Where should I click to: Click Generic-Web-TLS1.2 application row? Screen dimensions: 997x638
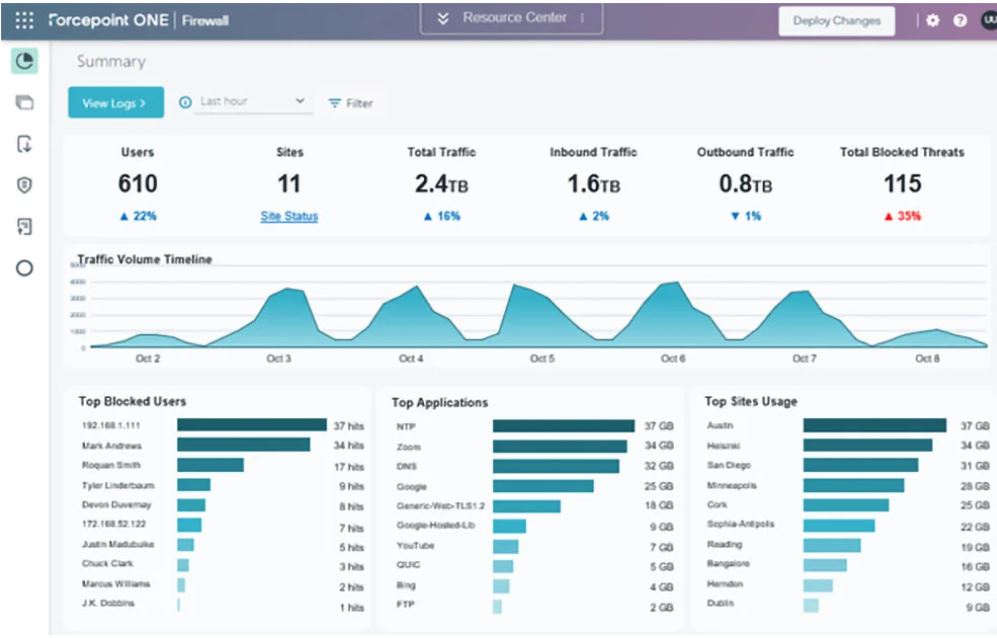coord(534,506)
